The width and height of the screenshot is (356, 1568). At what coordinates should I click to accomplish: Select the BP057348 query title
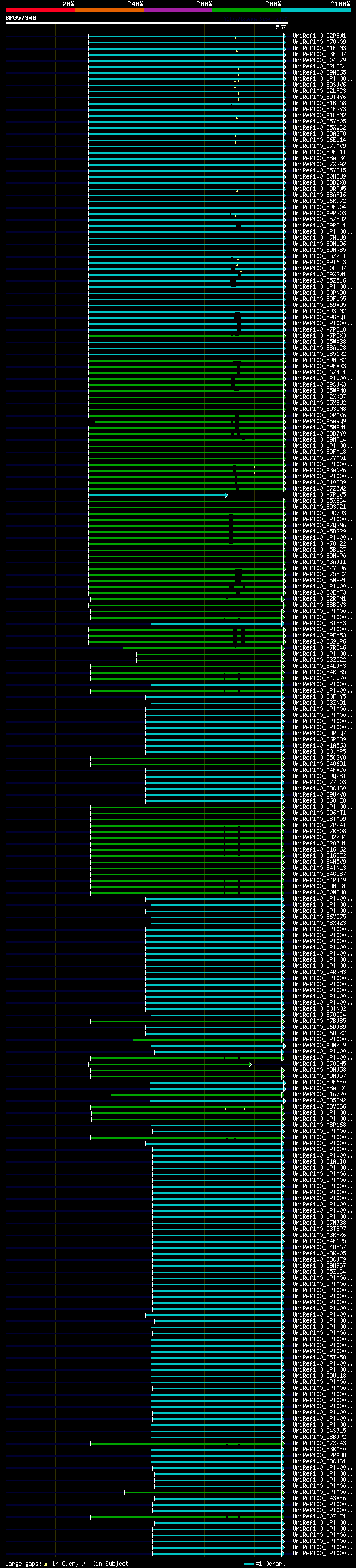(21, 18)
